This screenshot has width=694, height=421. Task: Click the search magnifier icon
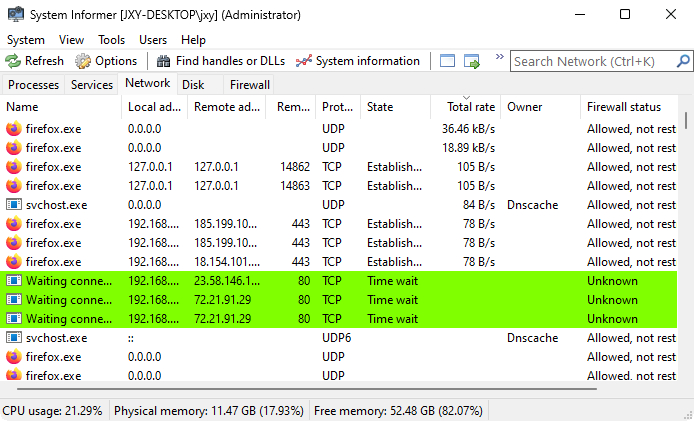678,61
